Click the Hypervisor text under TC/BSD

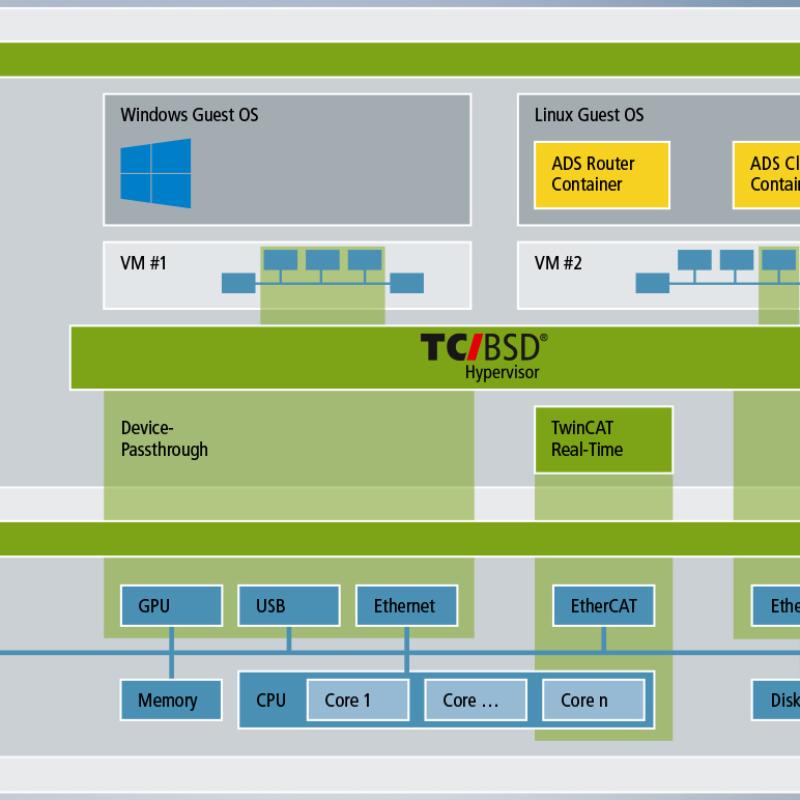[502, 372]
